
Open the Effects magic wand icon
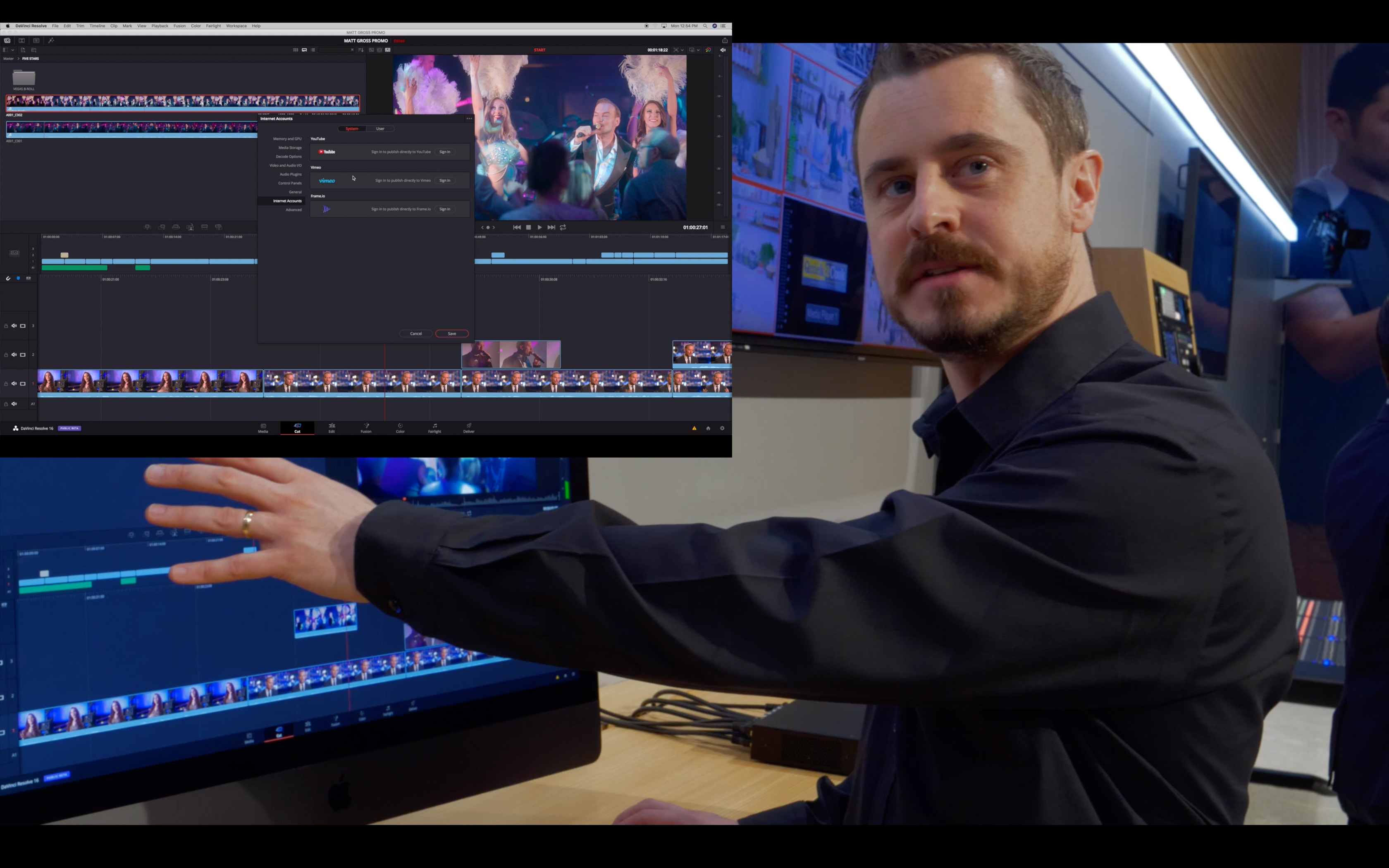51,40
